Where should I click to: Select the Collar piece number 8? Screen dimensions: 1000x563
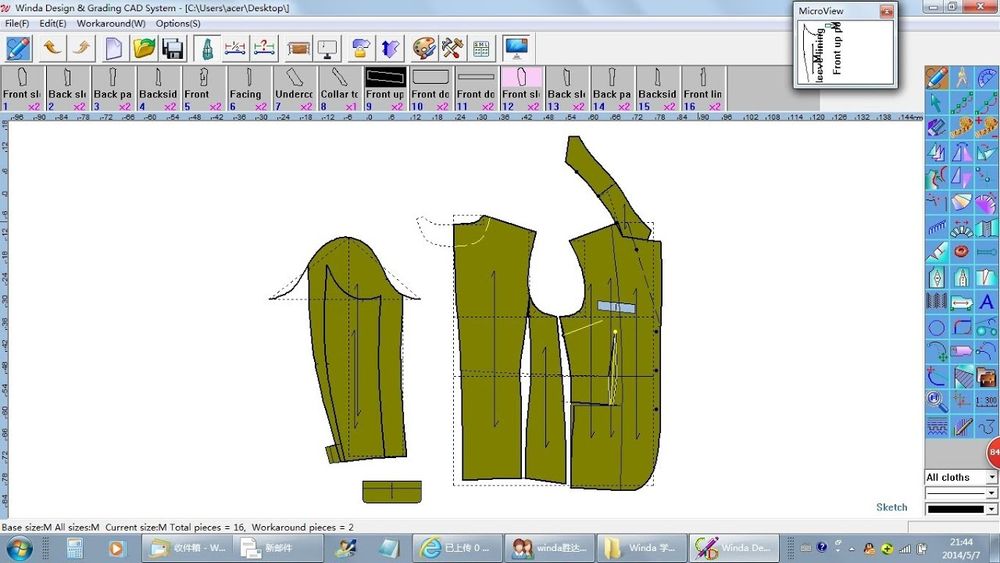(340, 89)
